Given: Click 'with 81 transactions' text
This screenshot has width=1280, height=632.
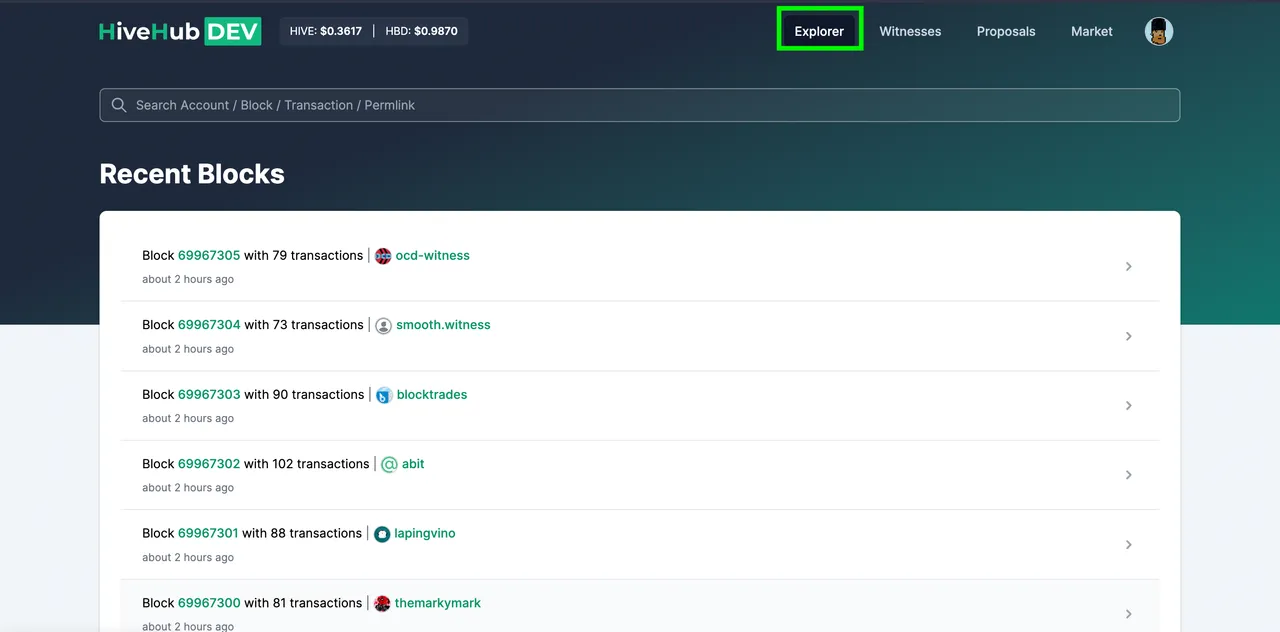Looking at the screenshot, I should pos(304,603).
